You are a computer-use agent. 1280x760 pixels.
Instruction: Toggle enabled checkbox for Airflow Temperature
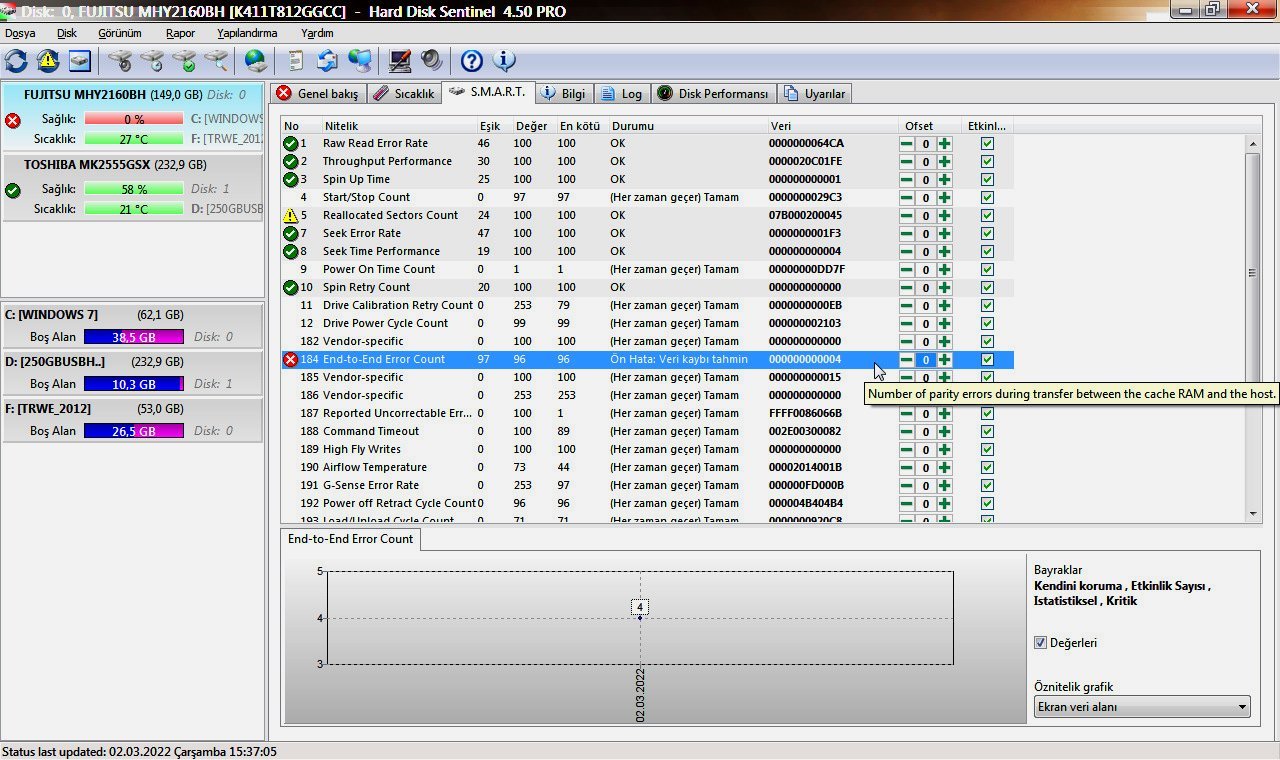[x=987, y=468]
